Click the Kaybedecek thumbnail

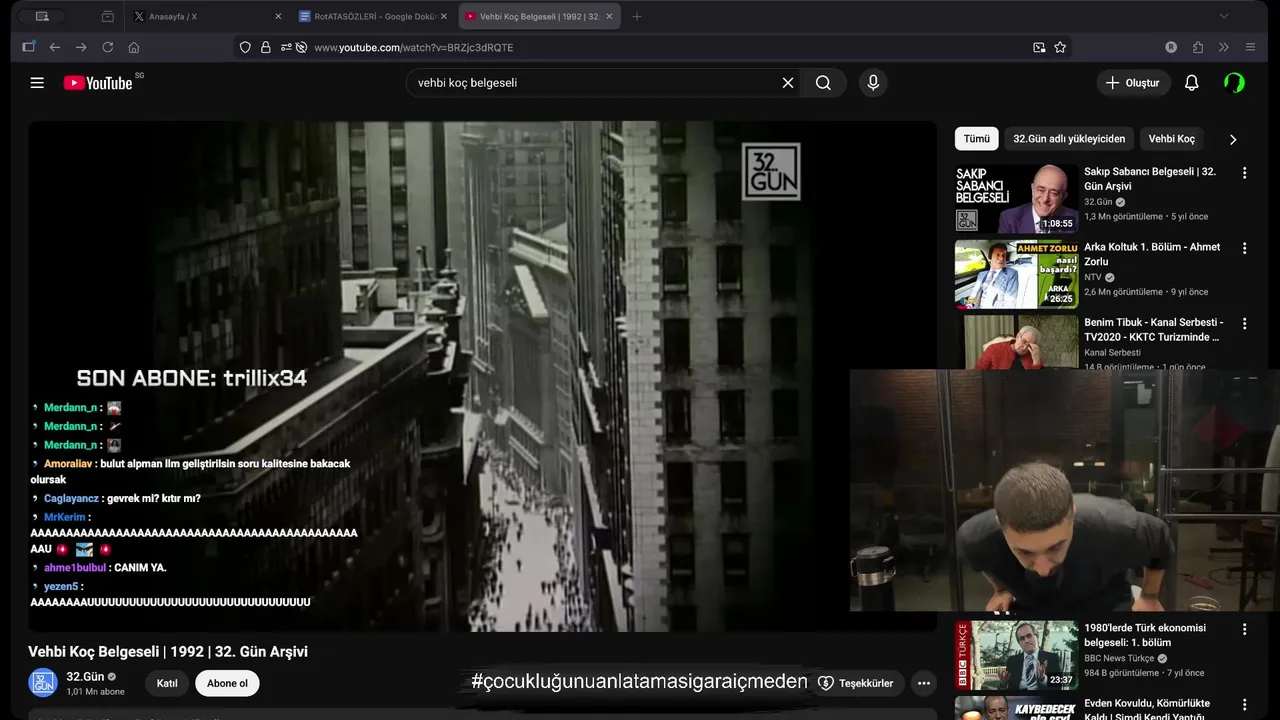click(1016, 708)
